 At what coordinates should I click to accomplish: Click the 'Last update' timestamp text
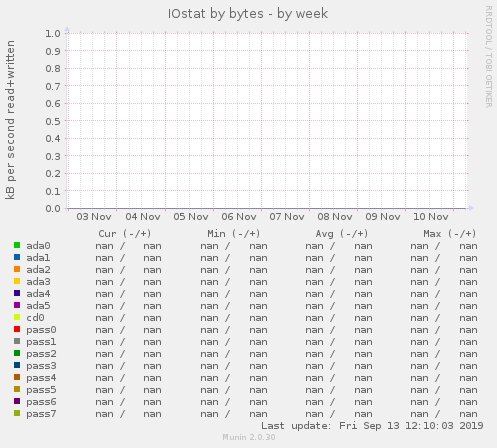click(x=372, y=426)
